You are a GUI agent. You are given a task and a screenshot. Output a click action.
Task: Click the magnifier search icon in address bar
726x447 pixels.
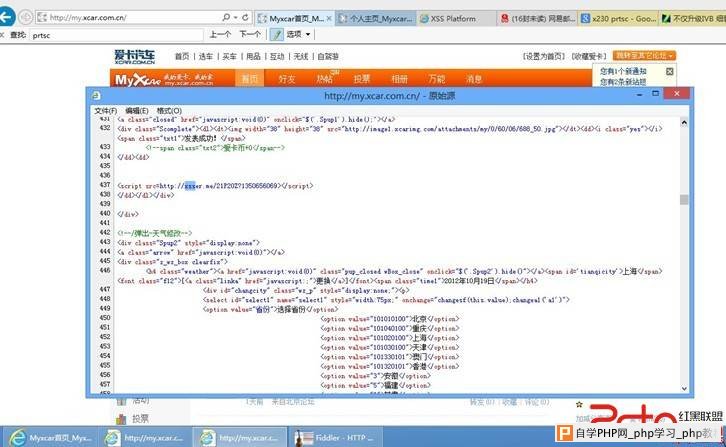[226, 17]
